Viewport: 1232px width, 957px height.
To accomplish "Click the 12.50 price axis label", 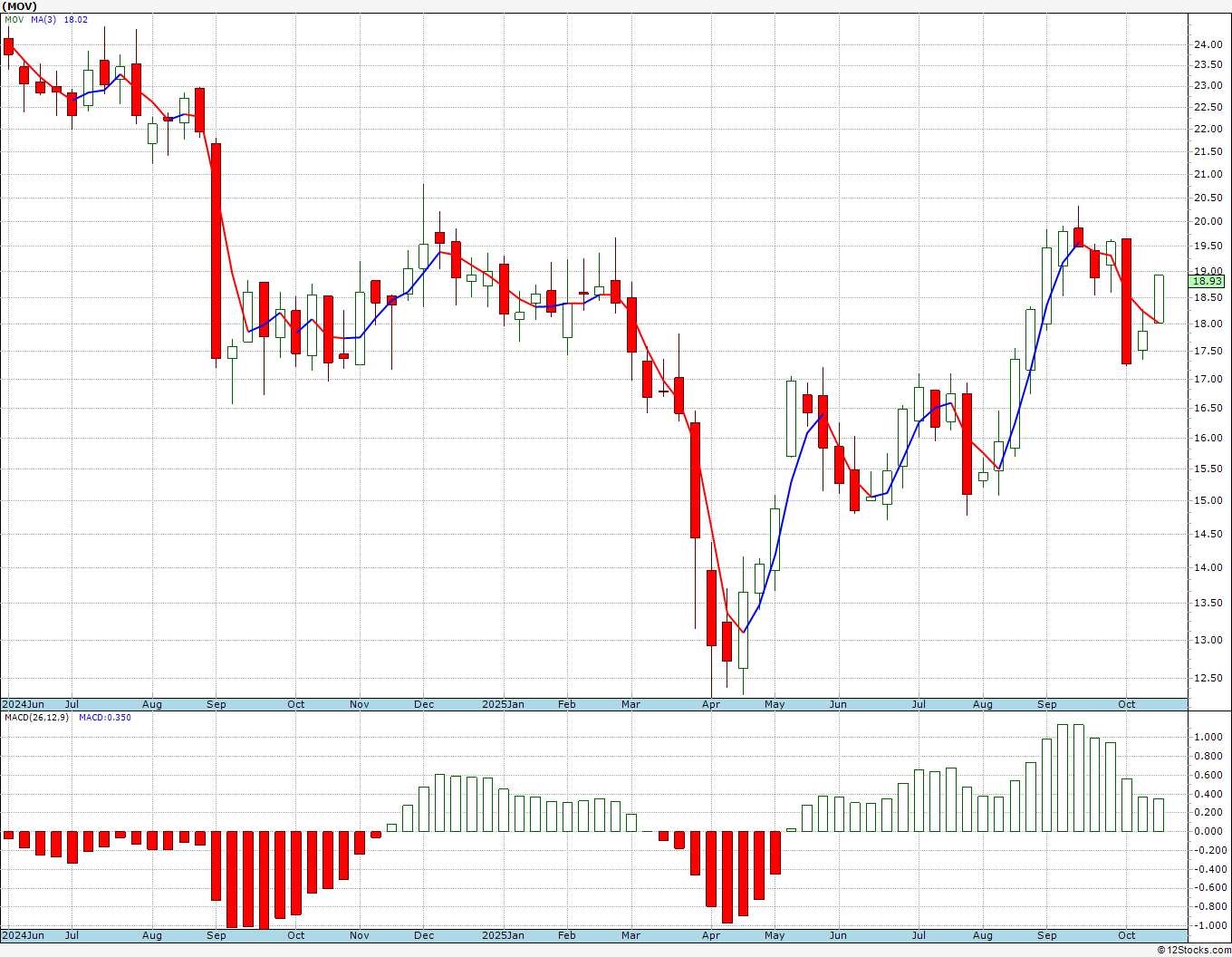I will tap(1208, 679).
